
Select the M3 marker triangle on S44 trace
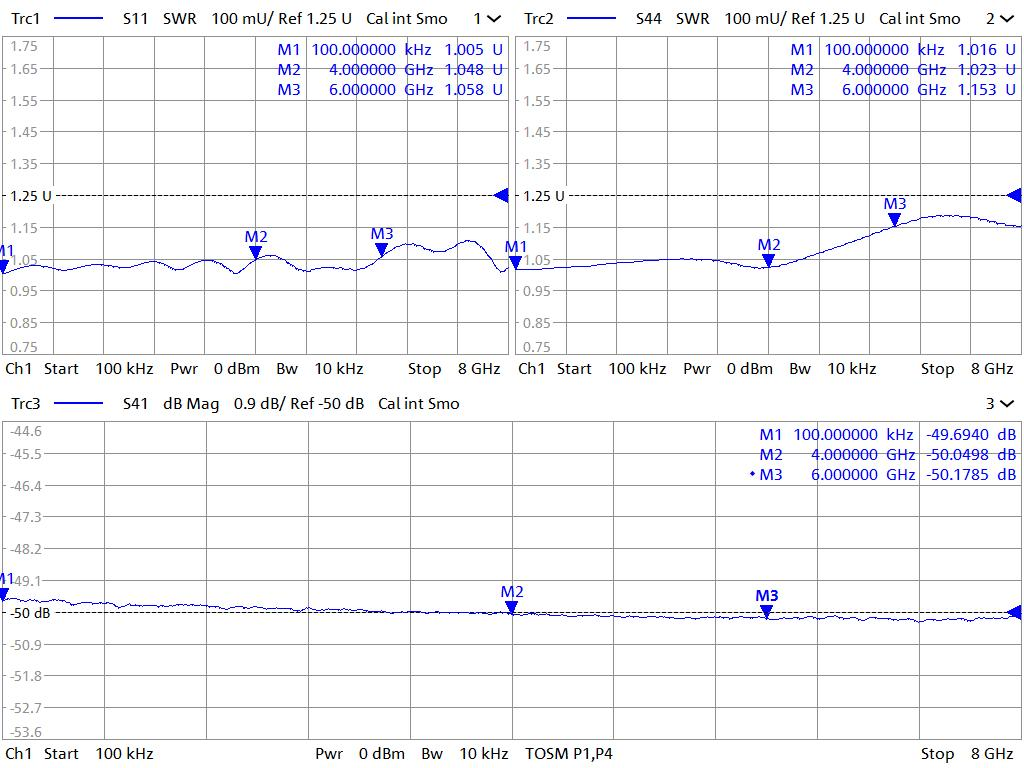pos(895,220)
